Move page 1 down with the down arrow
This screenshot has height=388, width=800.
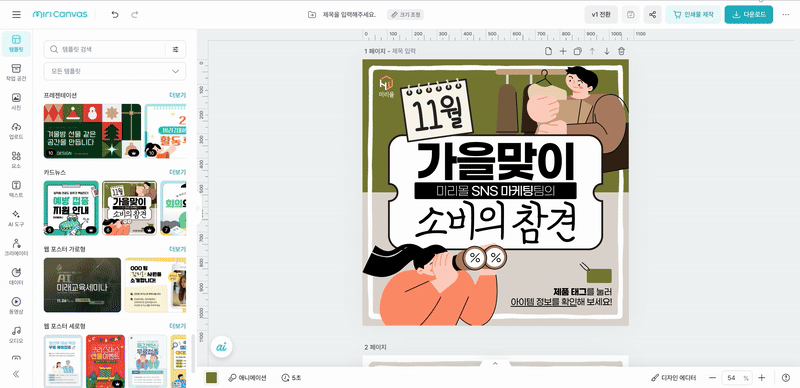point(607,51)
